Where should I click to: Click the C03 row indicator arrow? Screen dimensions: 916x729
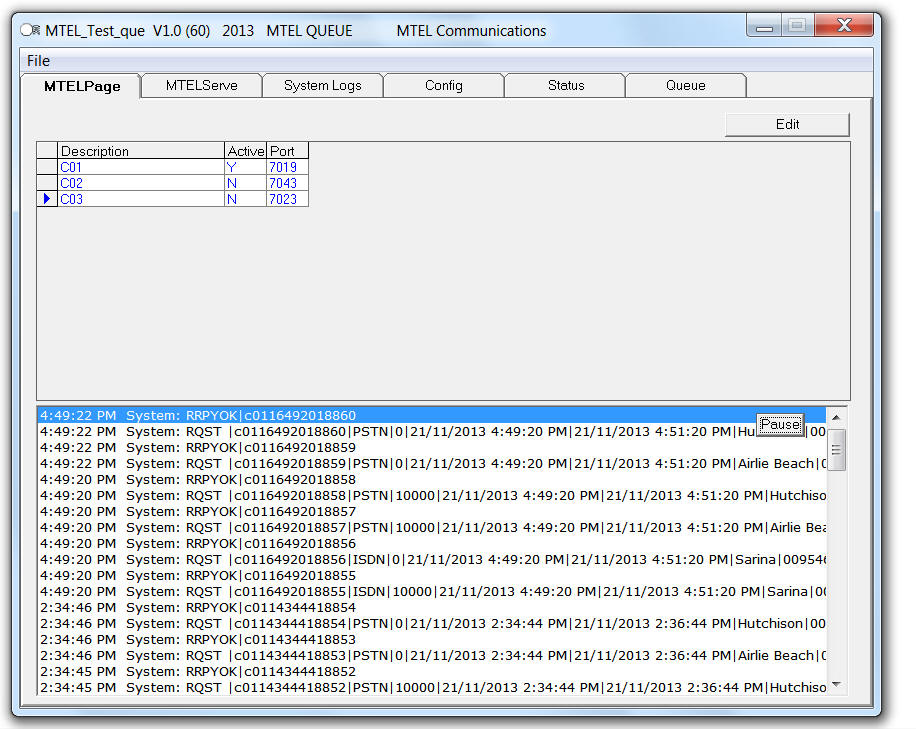47,200
